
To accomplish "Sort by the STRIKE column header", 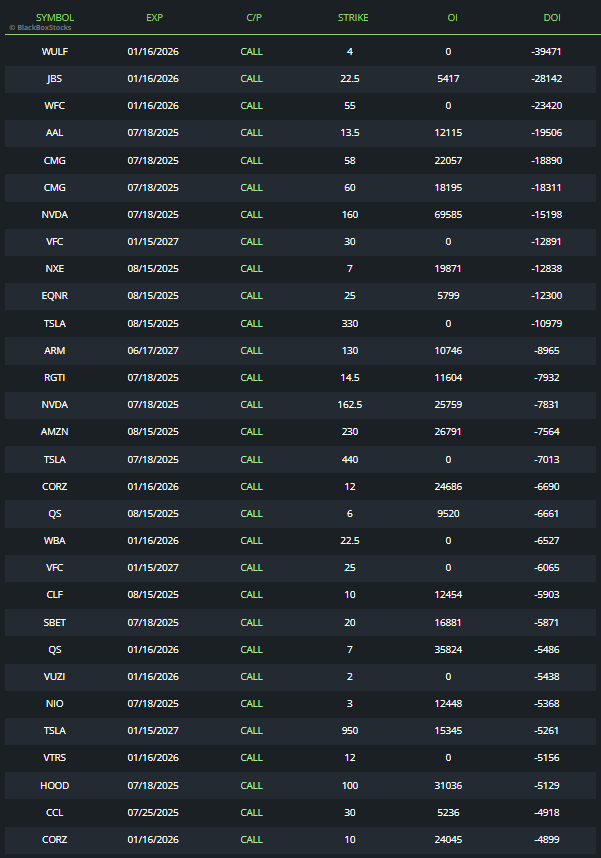I will pyautogui.click(x=353, y=18).
